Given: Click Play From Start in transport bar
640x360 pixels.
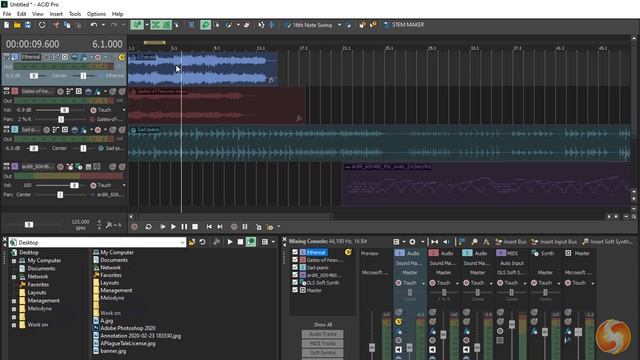Looking at the screenshot, I should [x=162, y=227].
